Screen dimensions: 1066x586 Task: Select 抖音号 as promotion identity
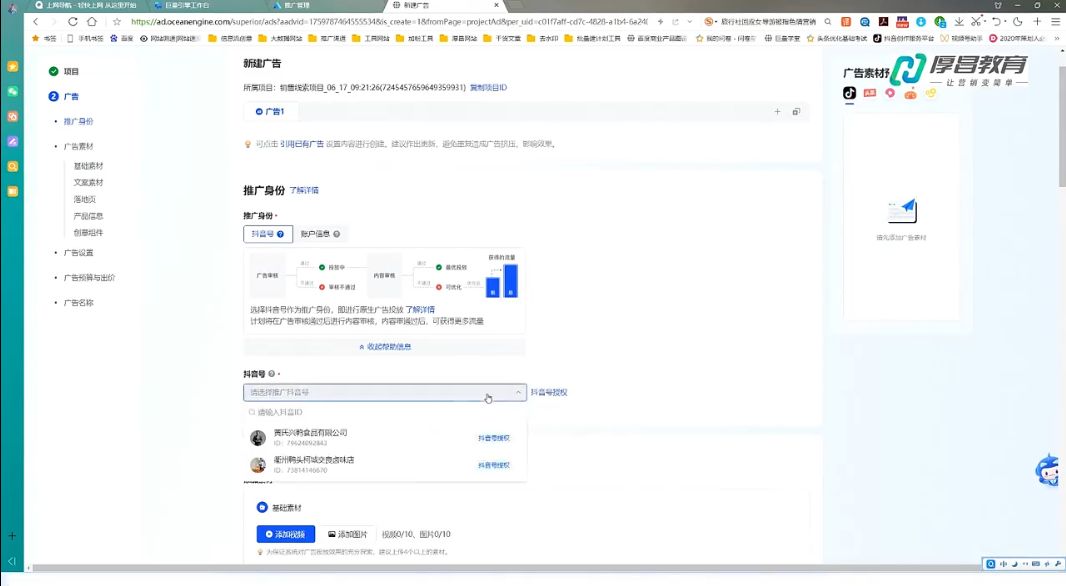click(268, 234)
